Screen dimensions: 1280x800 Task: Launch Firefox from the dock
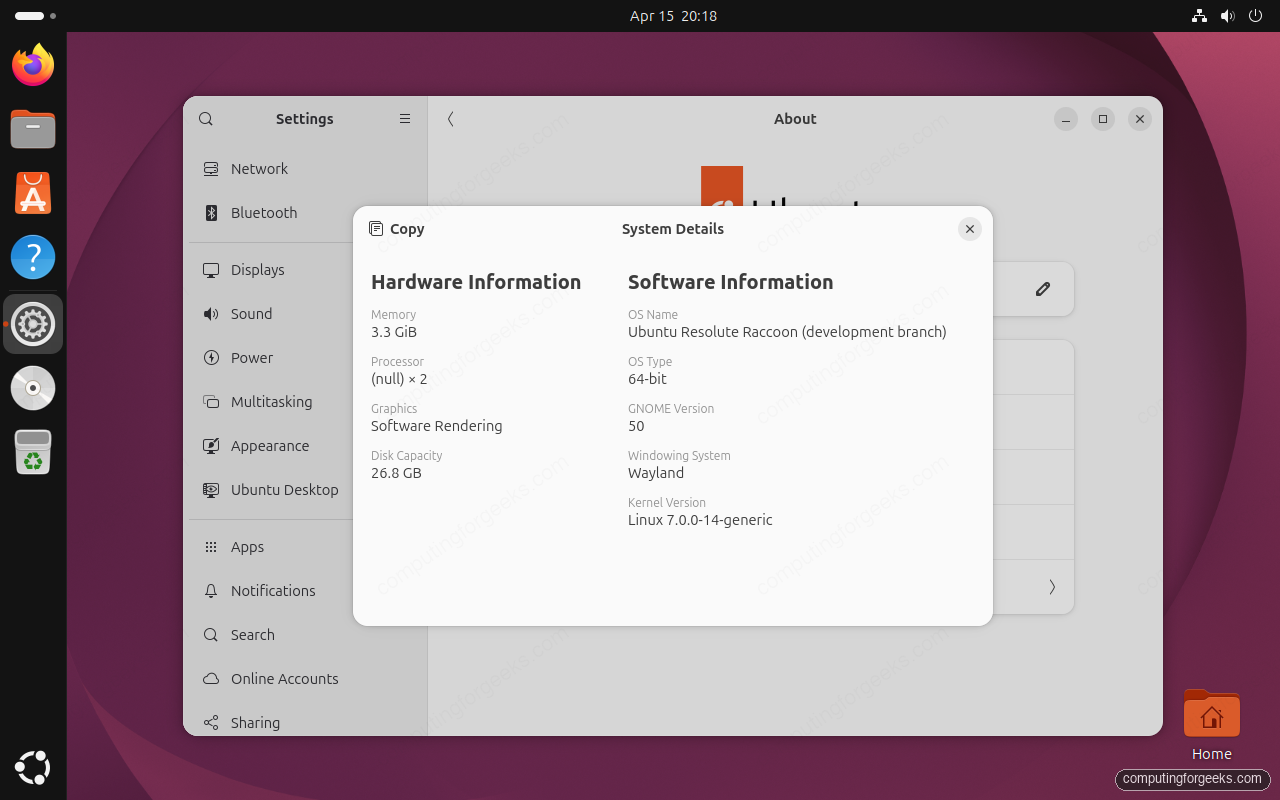click(x=32, y=64)
